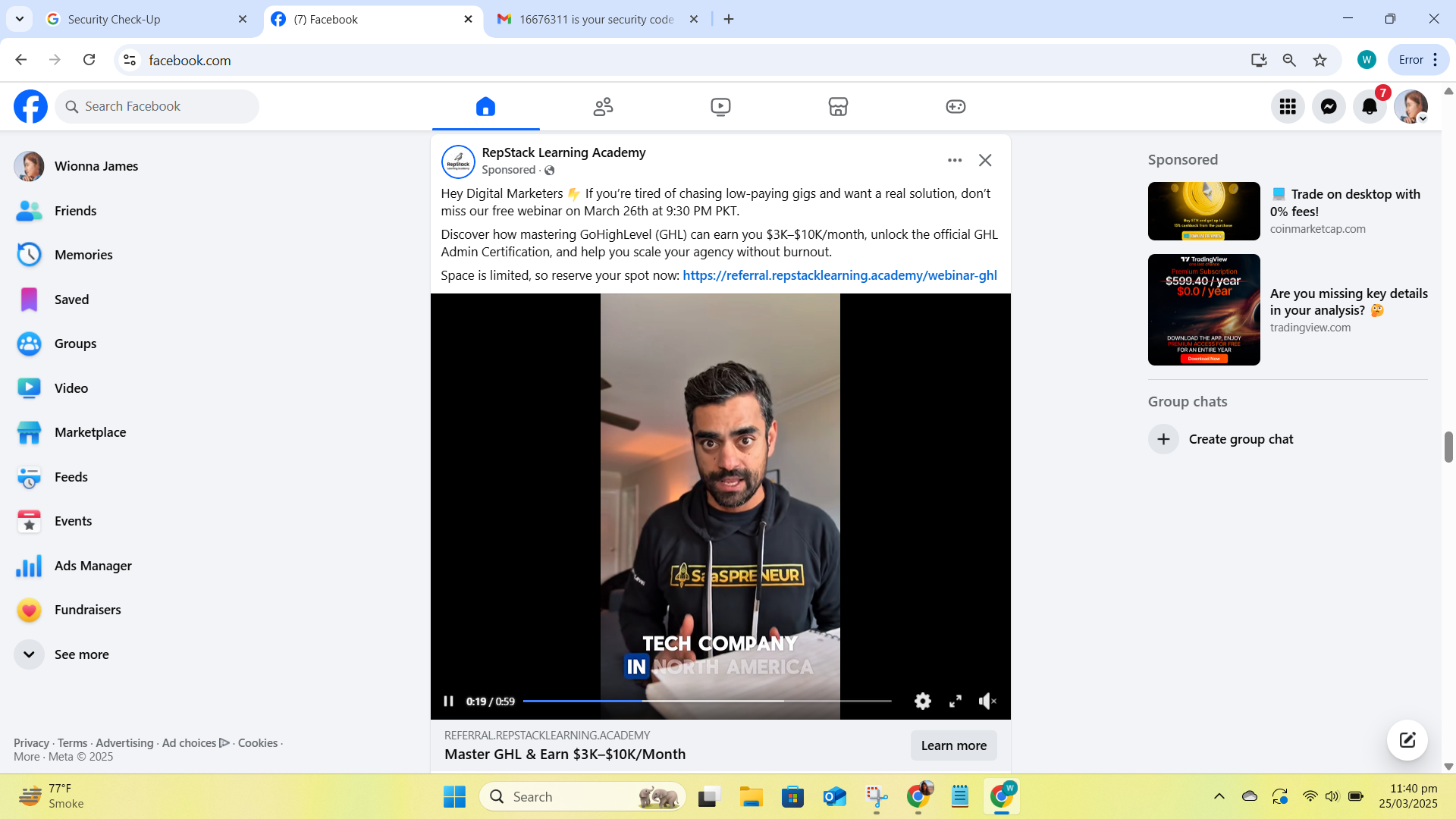
Task: Open the Menu grid icon
Action: point(1288,106)
